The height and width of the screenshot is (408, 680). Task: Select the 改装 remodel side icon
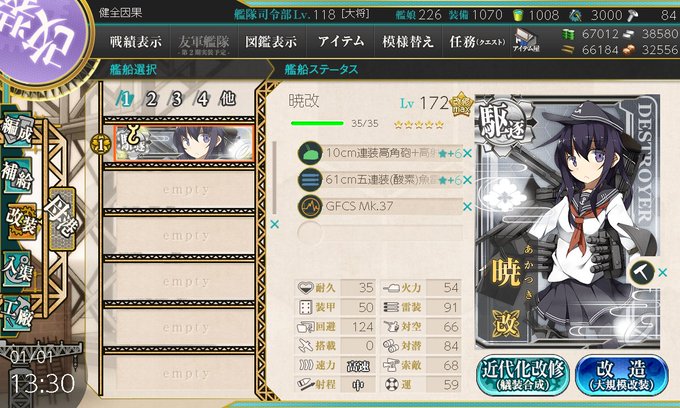(x=21, y=222)
